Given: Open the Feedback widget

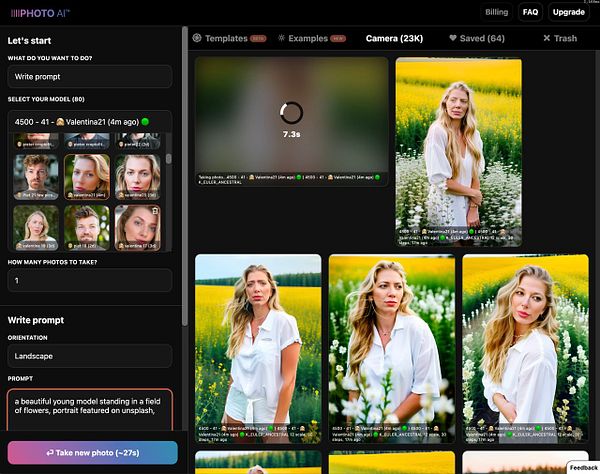Looking at the screenshot, I should coord(584,467).
